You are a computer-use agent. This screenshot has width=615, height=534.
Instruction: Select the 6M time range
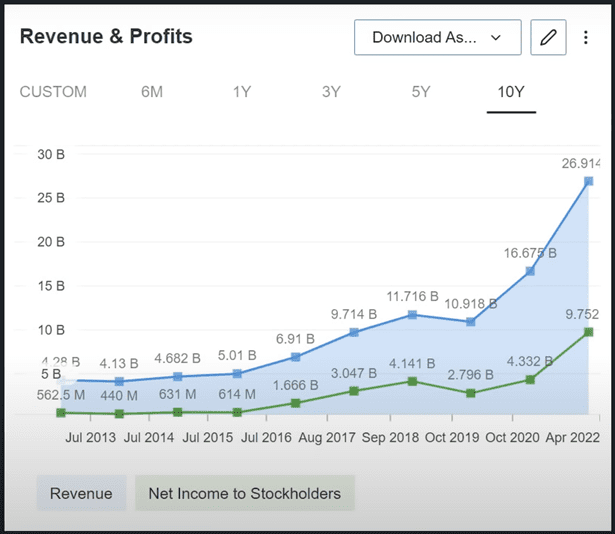[152, 92]
